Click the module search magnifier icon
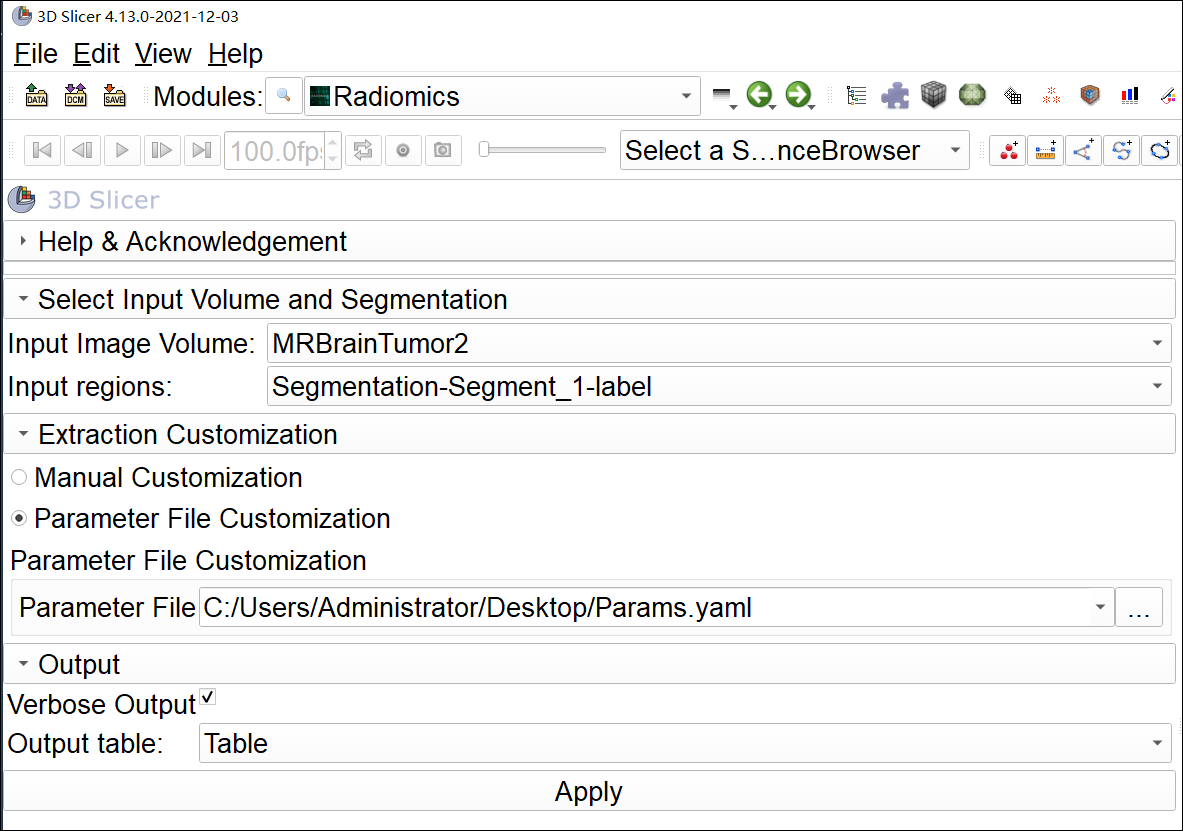This screenshot has width=1183, height=831. tap(284, 96)
